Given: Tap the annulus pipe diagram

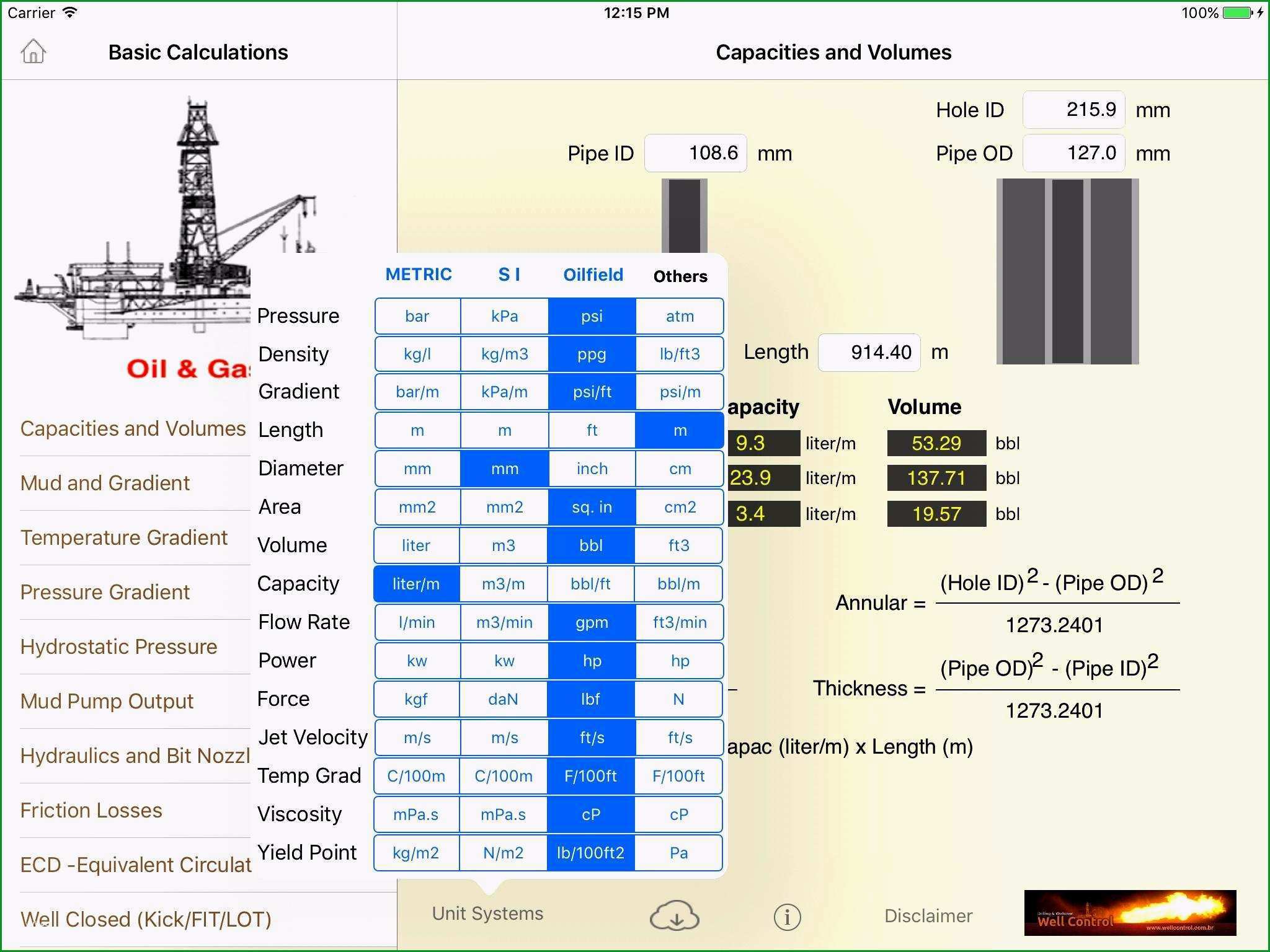Looking at the screenshot, I should [x=1067, y=271].
